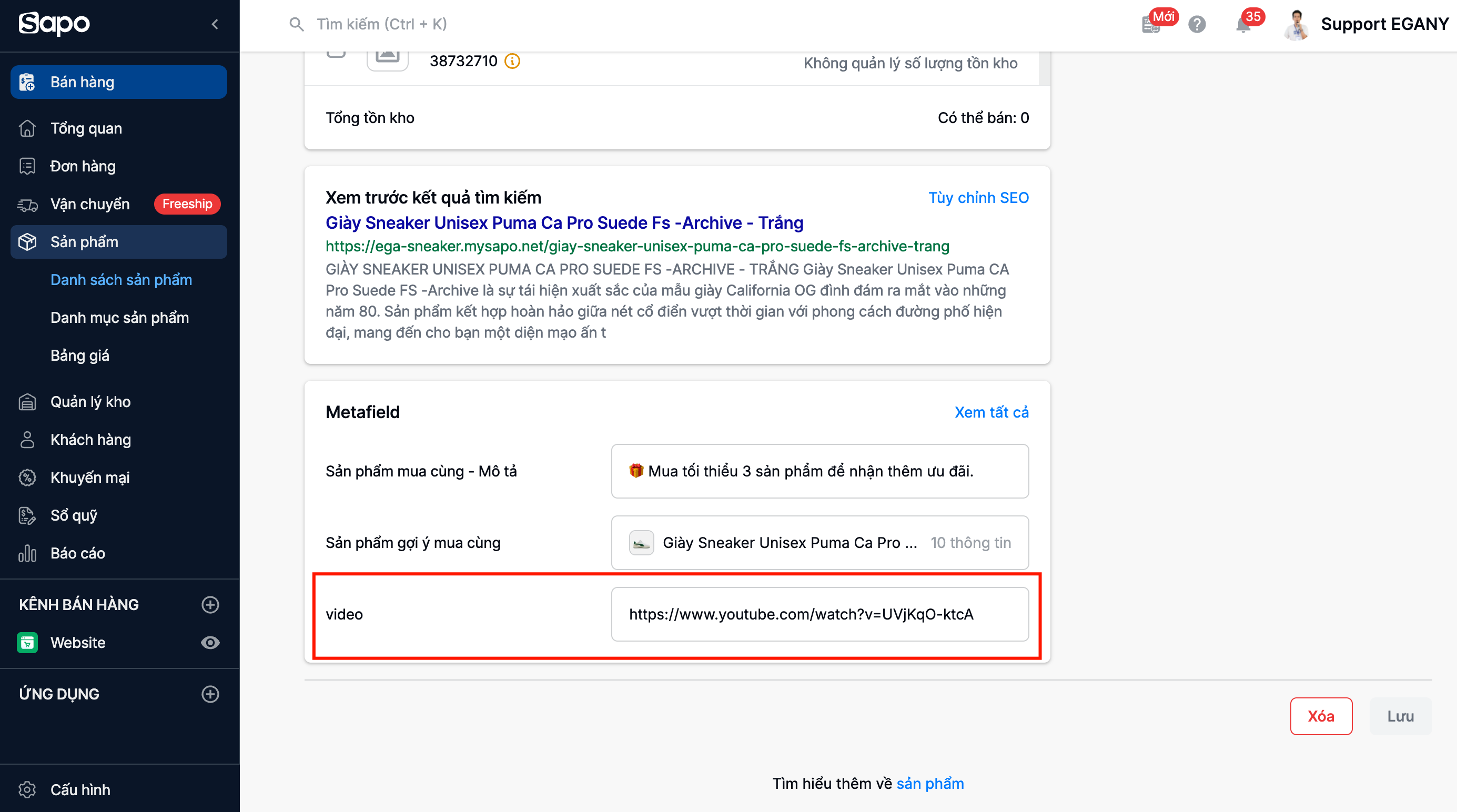This screenshot has height=812, width=1457.
Task: Go to Bảng giá submenu
Action: tap(80, 355)
